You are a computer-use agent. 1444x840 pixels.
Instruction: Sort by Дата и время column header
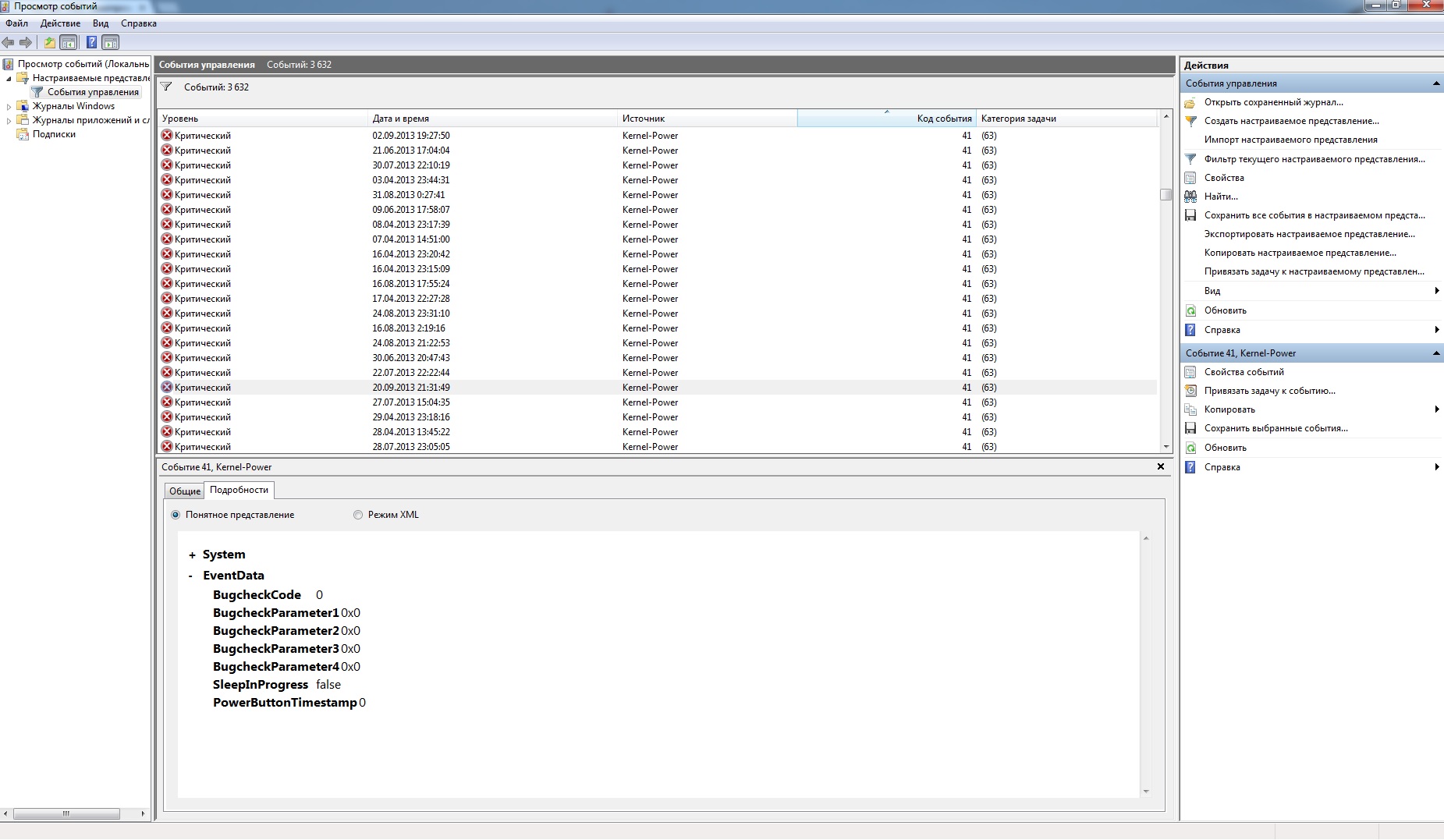(x=492, y=119)
